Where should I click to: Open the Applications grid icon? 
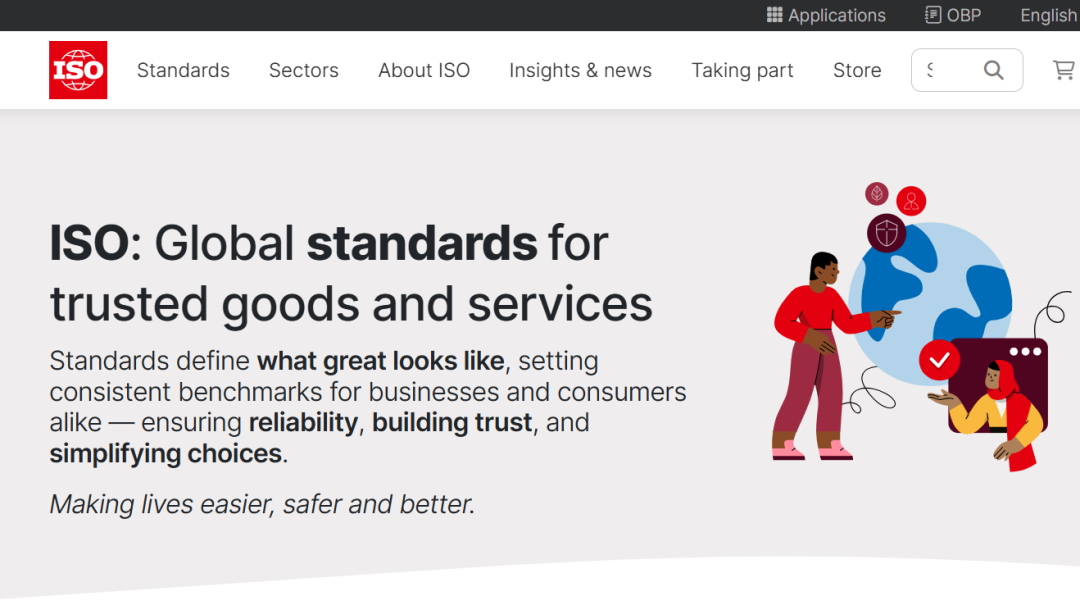[x=775, y=15]
